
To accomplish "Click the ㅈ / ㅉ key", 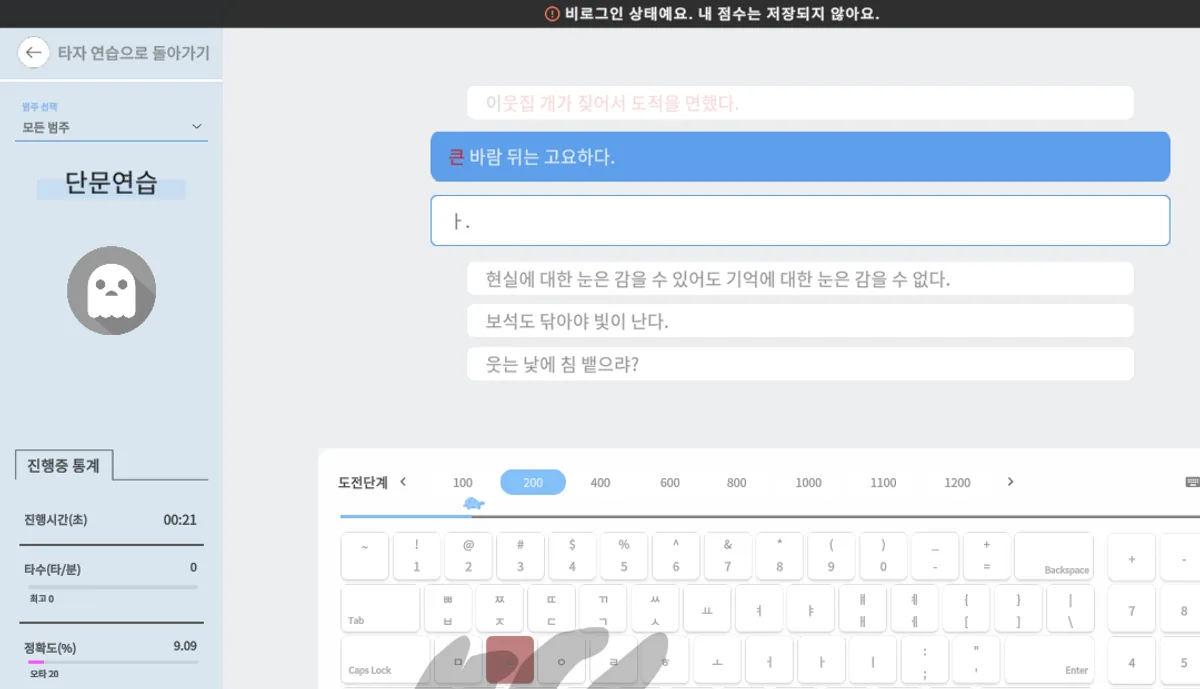I will [500, 608].
